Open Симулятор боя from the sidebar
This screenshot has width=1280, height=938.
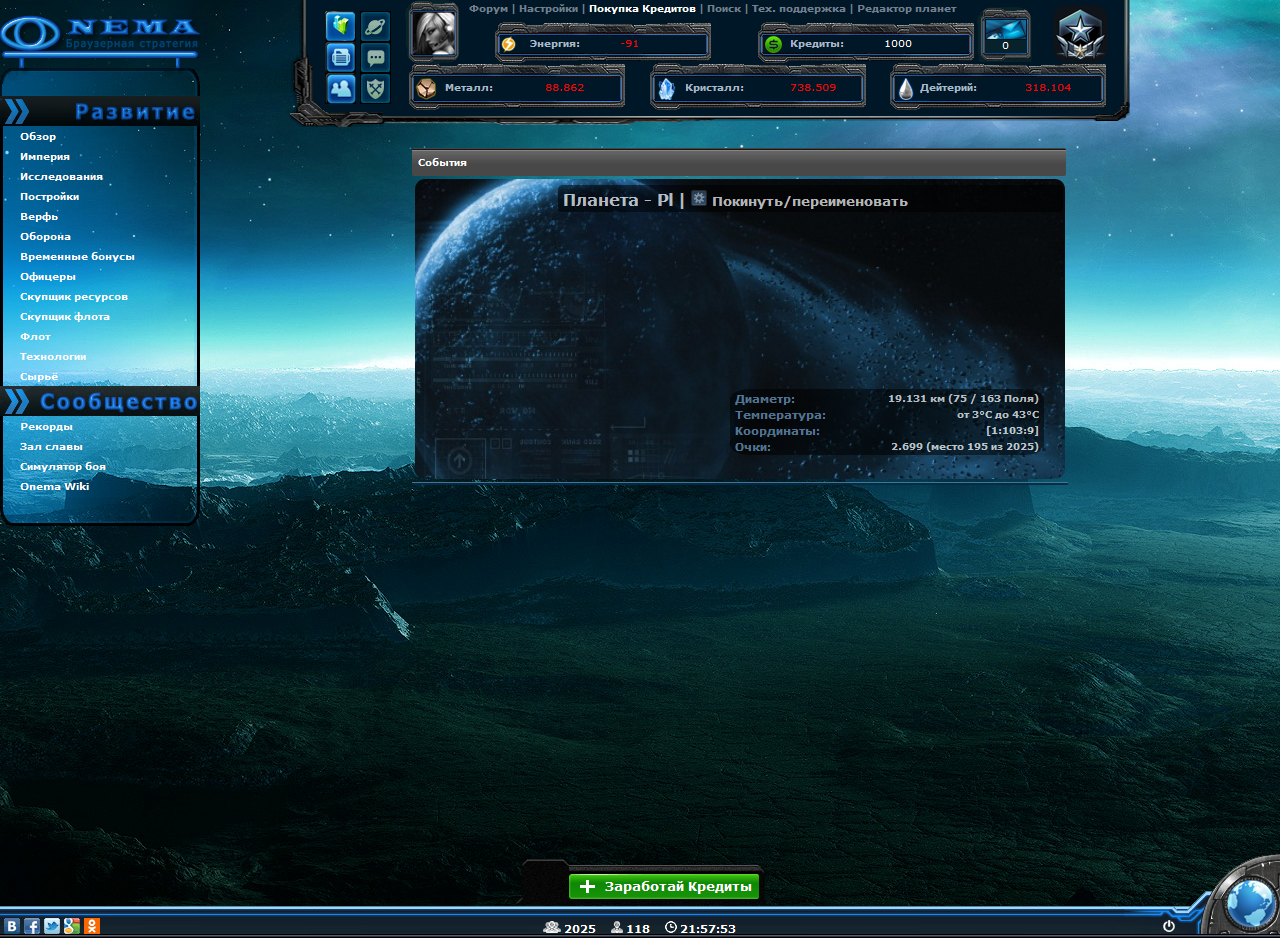click(x=62, y=467)
